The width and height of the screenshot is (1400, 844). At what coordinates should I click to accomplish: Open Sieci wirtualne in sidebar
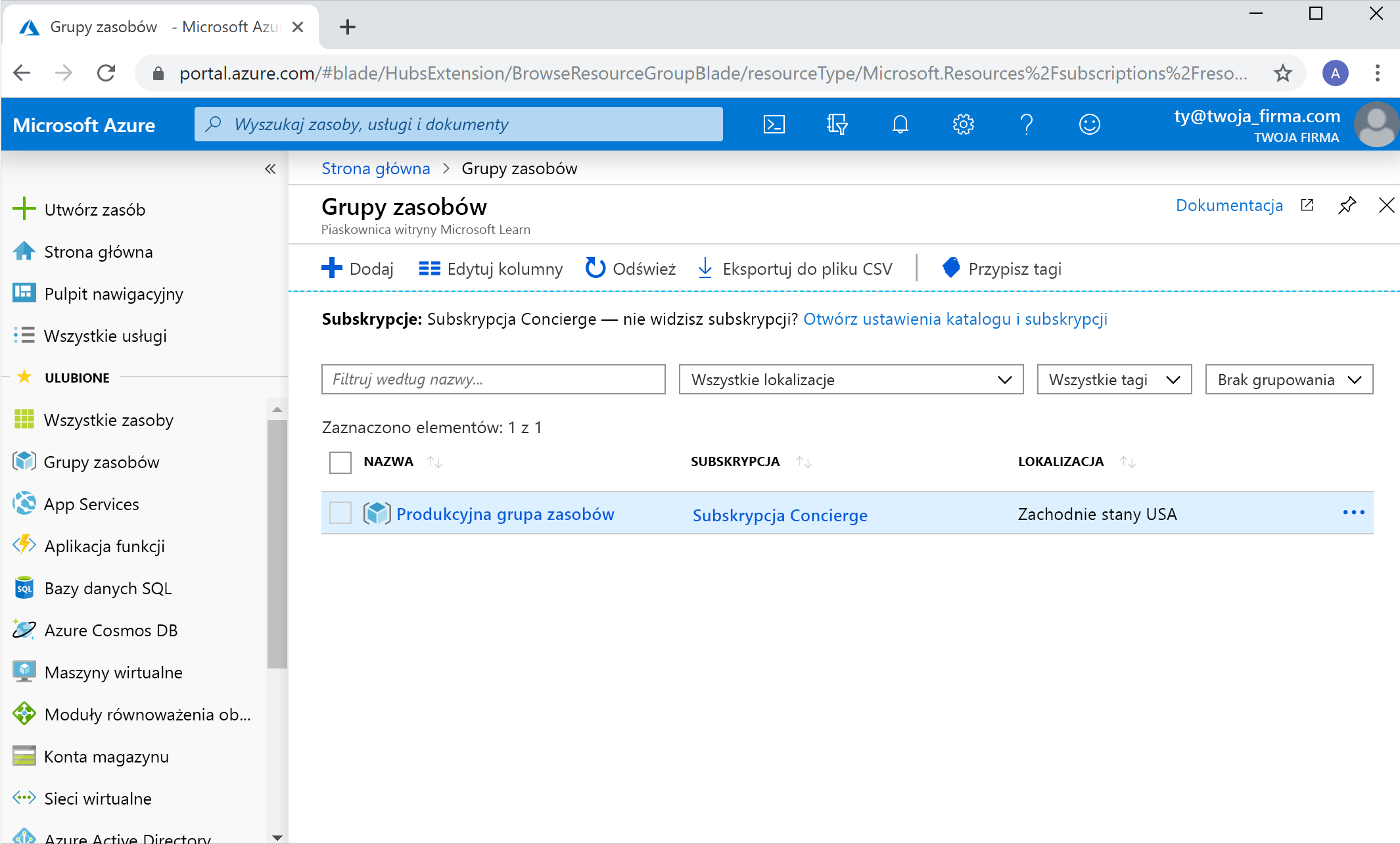pyautogui.click(x=82, y=799)
